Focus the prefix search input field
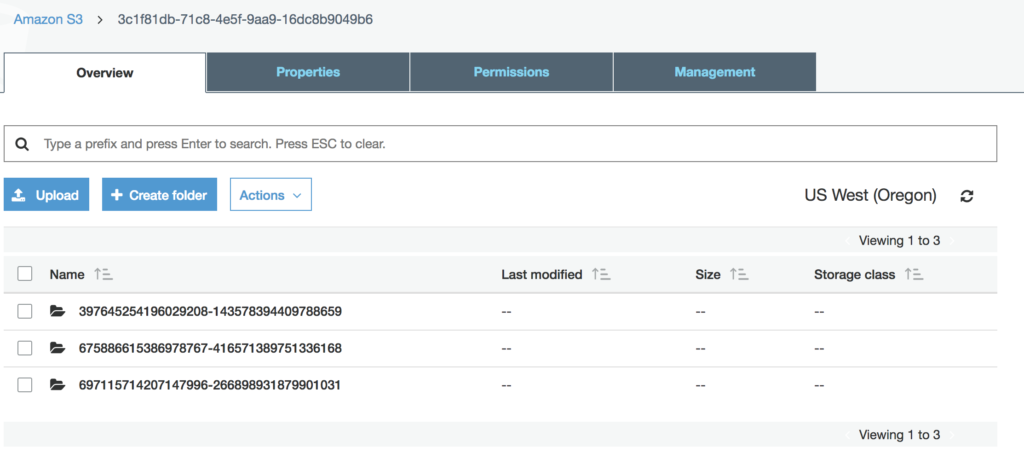The image size is (1024, 465). (x=510, y=144)
